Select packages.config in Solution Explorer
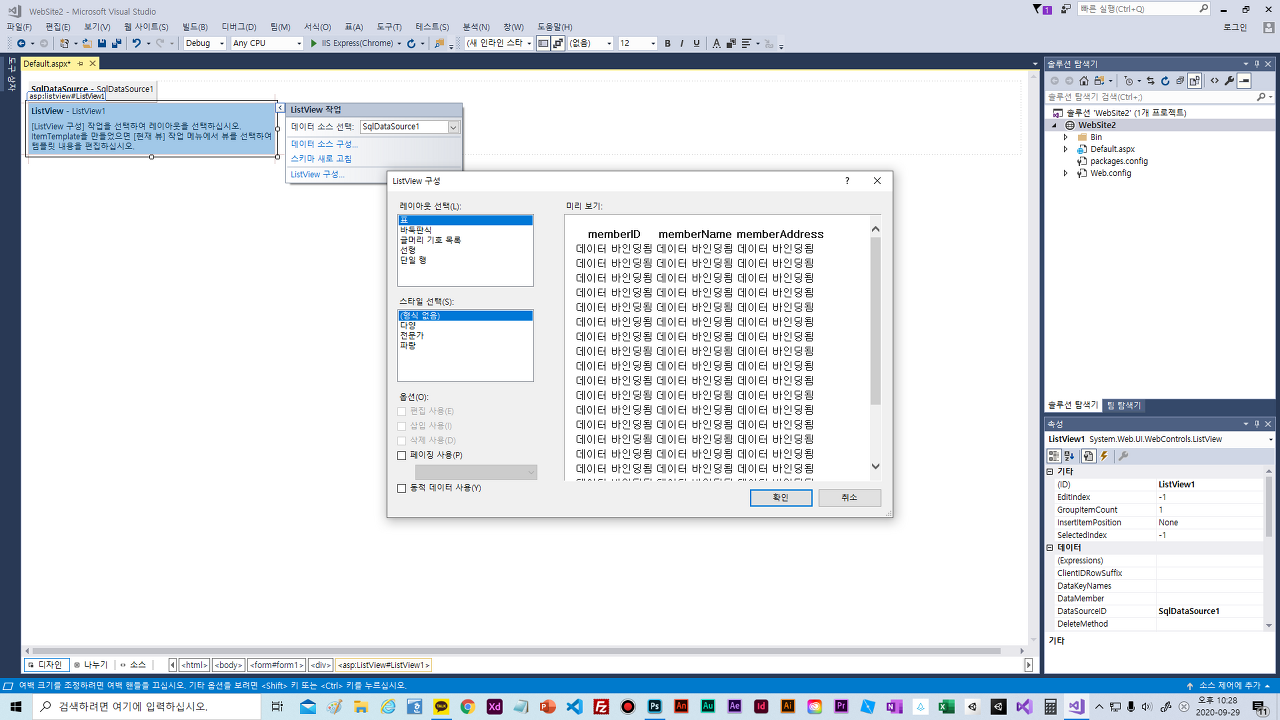This screenshot has width=1280, height=720. pyautogui.click(x=1118, y=161)
